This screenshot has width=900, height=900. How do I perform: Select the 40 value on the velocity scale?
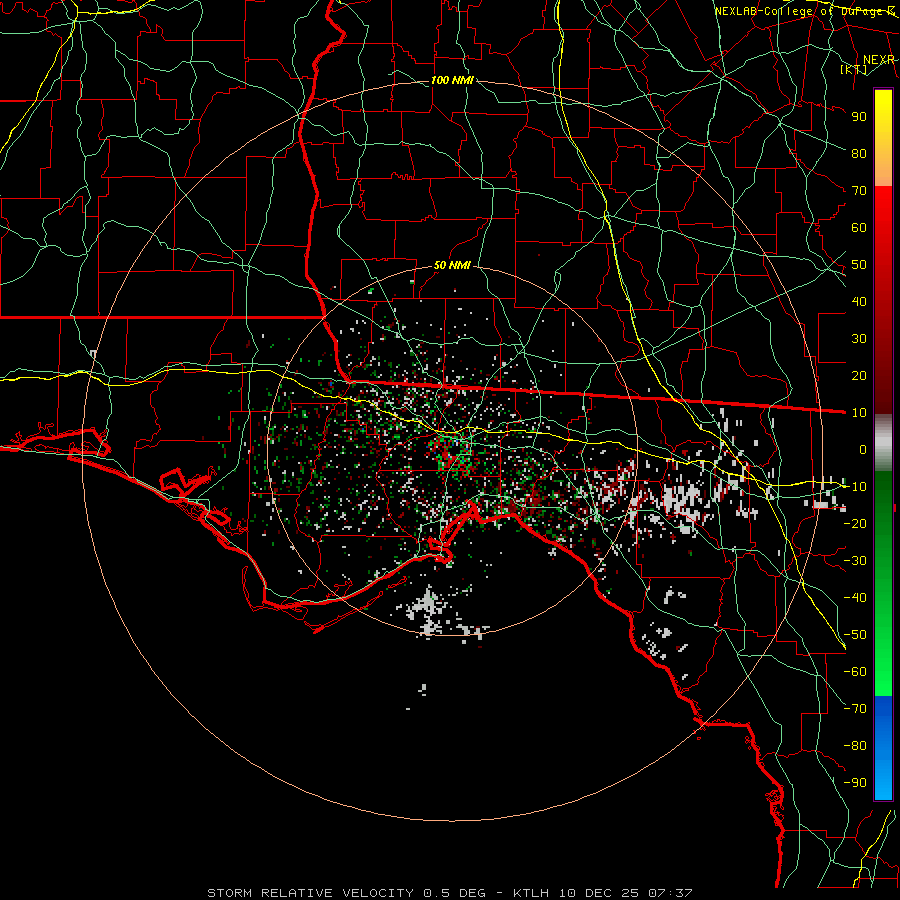[x=859, y=301]
